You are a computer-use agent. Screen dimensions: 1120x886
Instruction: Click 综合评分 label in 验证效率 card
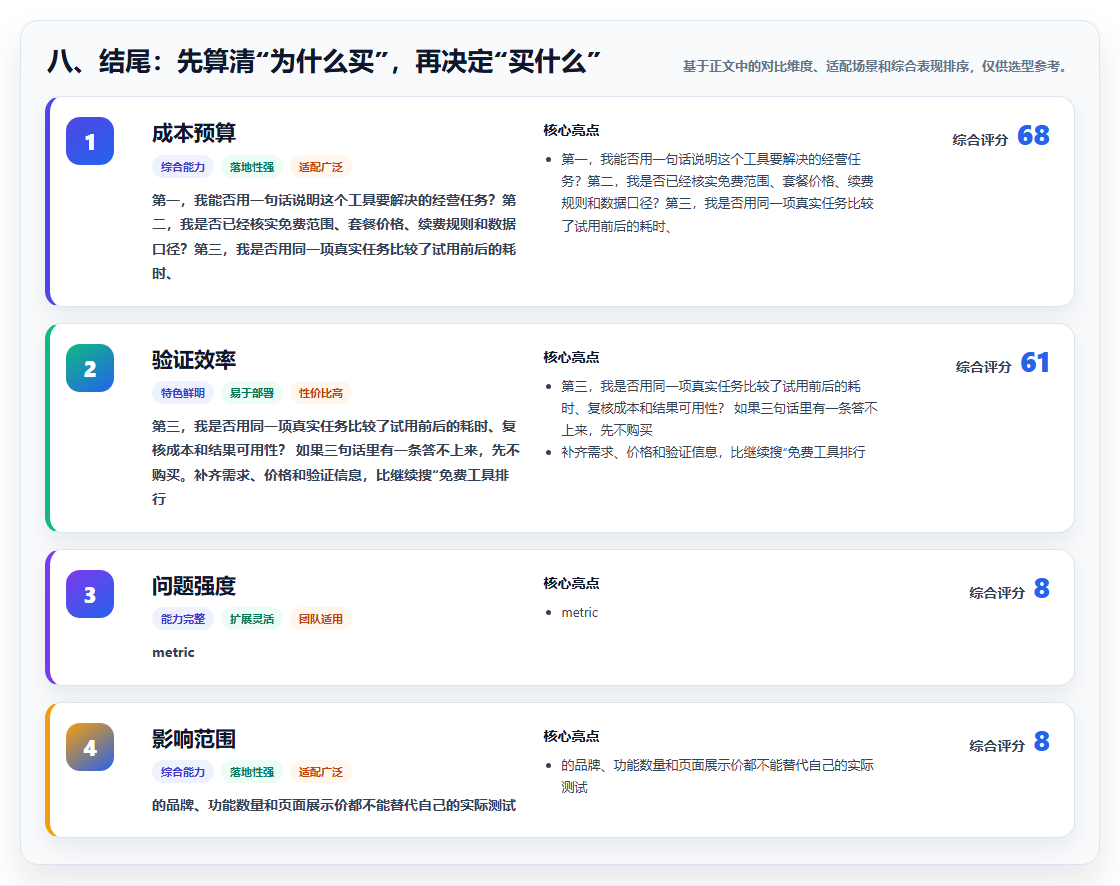coord(984,367)
